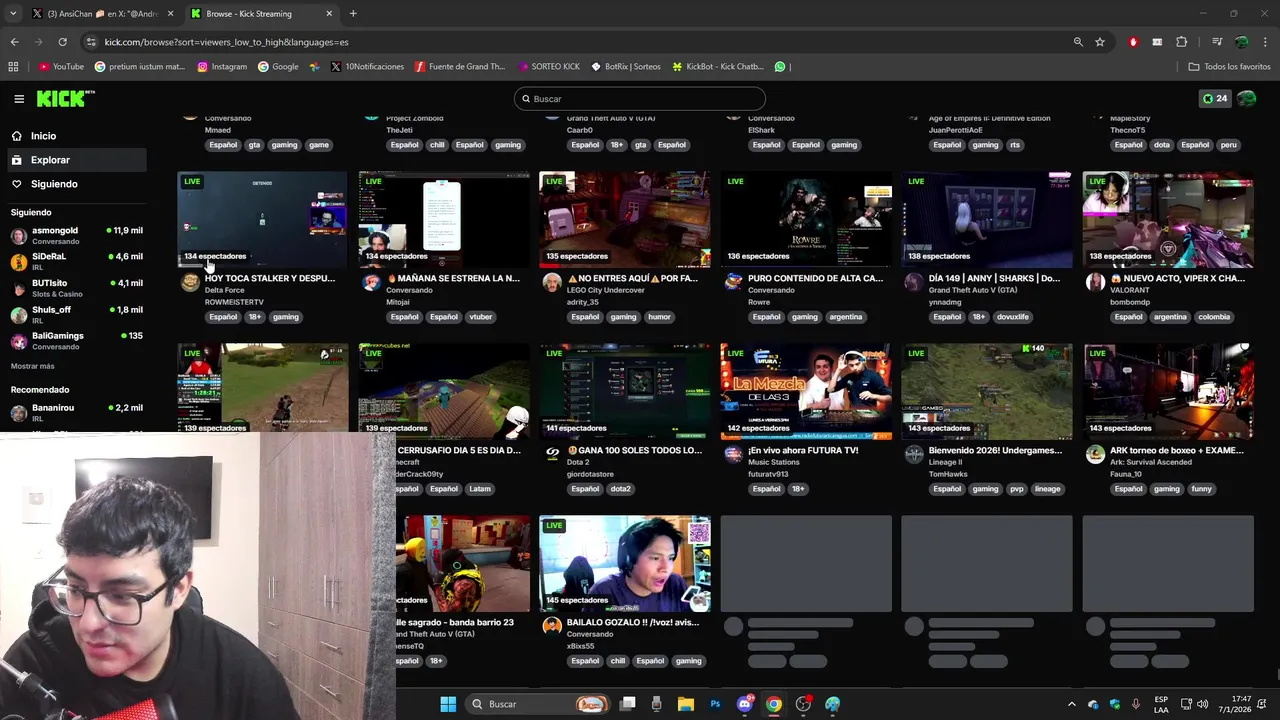Open the Todos los favoritos folder
The width and height of the screenshot is (1280, 720).
1229,67
